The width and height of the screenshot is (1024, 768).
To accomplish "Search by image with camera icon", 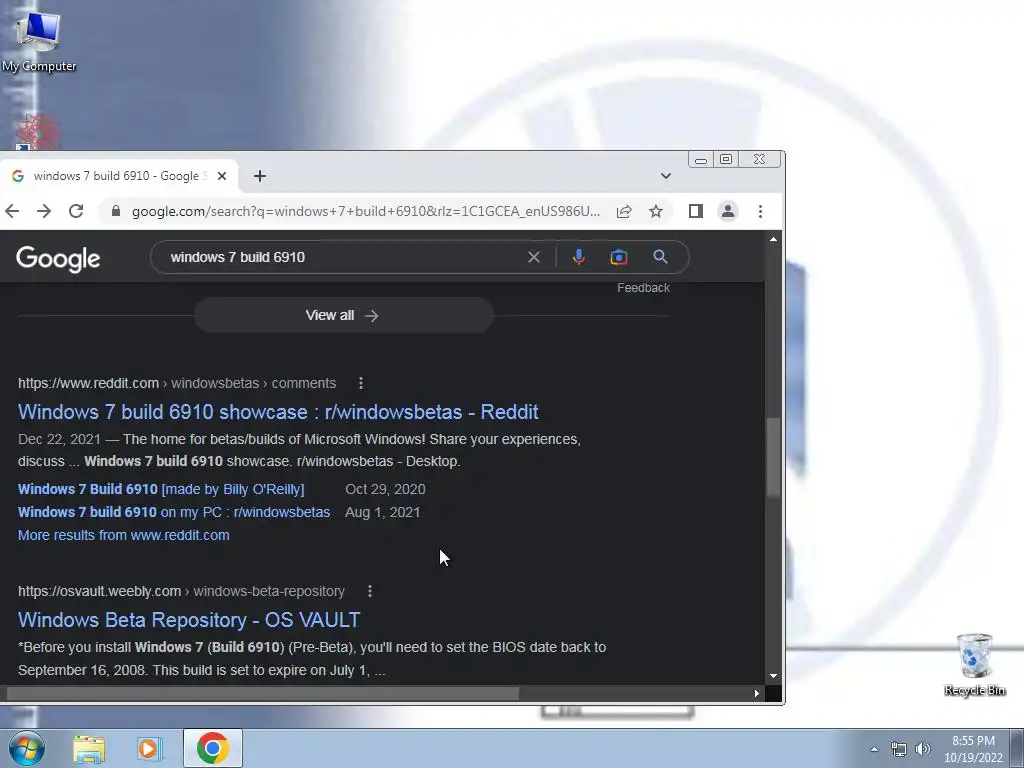I will coord(618,257).
